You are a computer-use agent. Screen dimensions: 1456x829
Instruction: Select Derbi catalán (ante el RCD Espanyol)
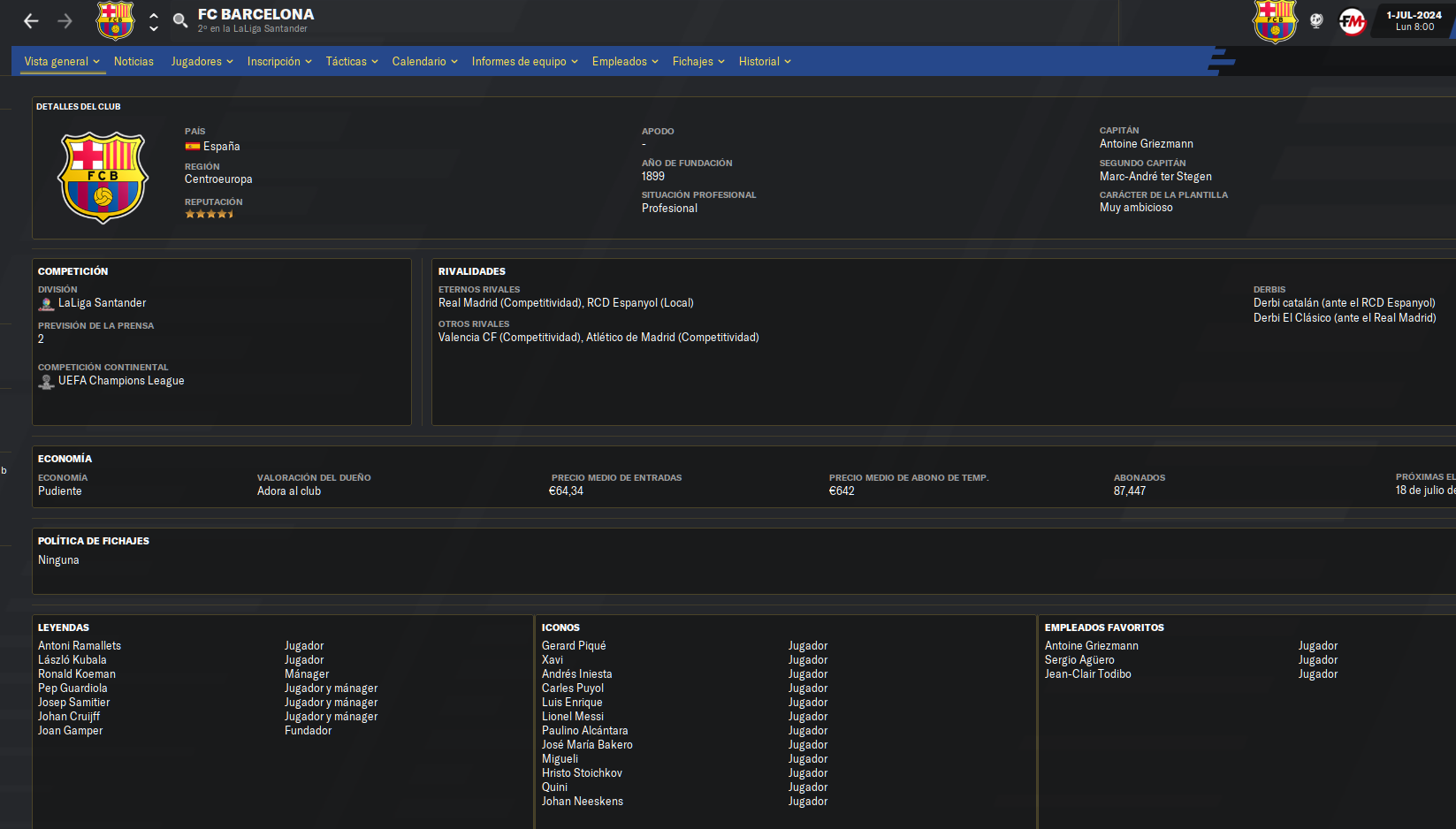point(1344,303)
